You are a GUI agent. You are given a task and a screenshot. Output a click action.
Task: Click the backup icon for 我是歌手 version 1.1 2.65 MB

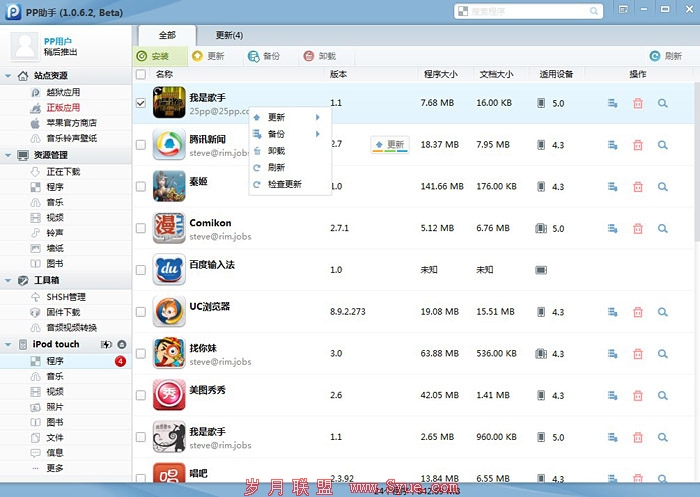(612, 437)
